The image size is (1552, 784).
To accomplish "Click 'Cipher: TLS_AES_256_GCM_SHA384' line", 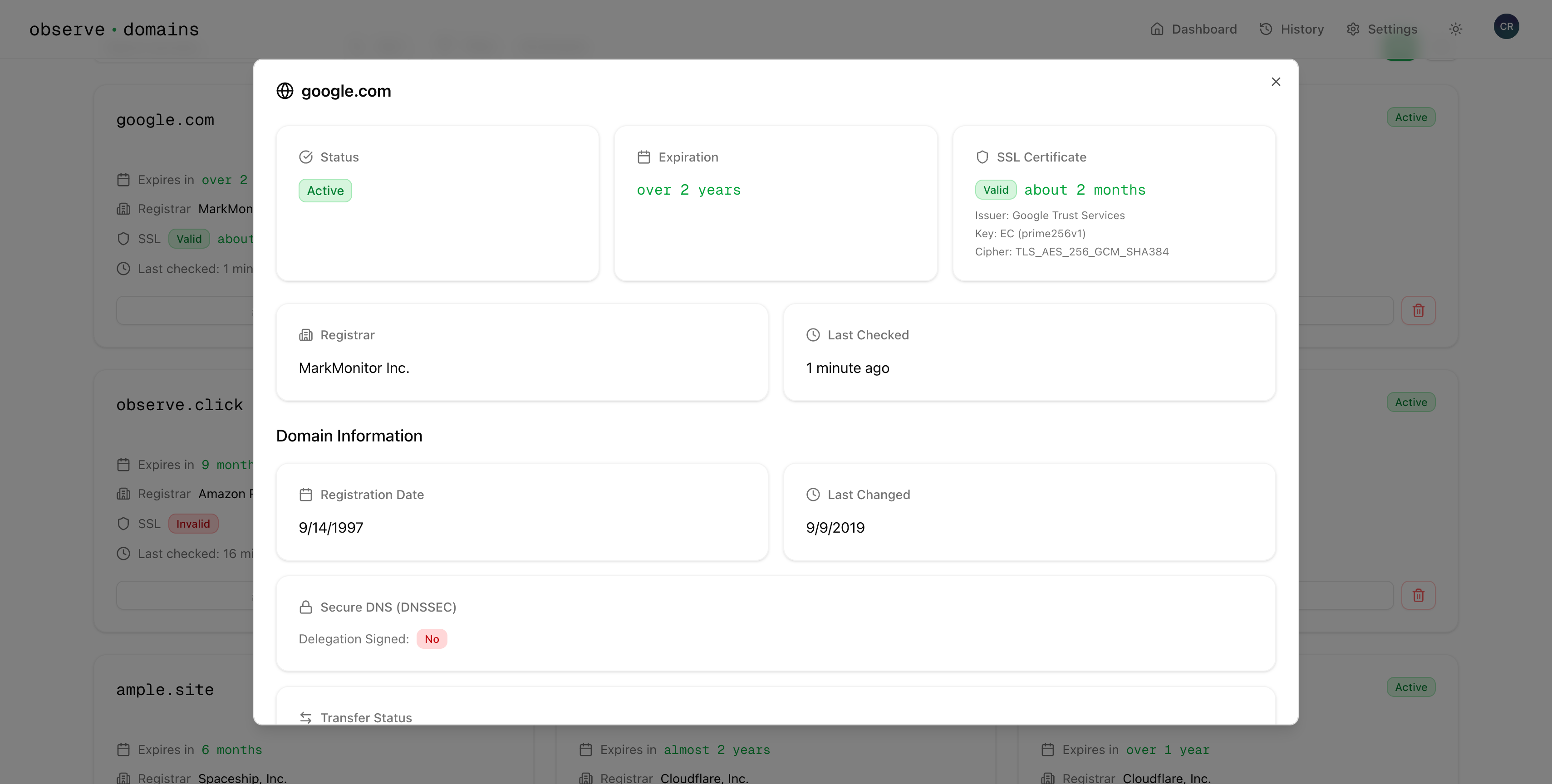I will pyautogui.click(x=1072, y=252).
